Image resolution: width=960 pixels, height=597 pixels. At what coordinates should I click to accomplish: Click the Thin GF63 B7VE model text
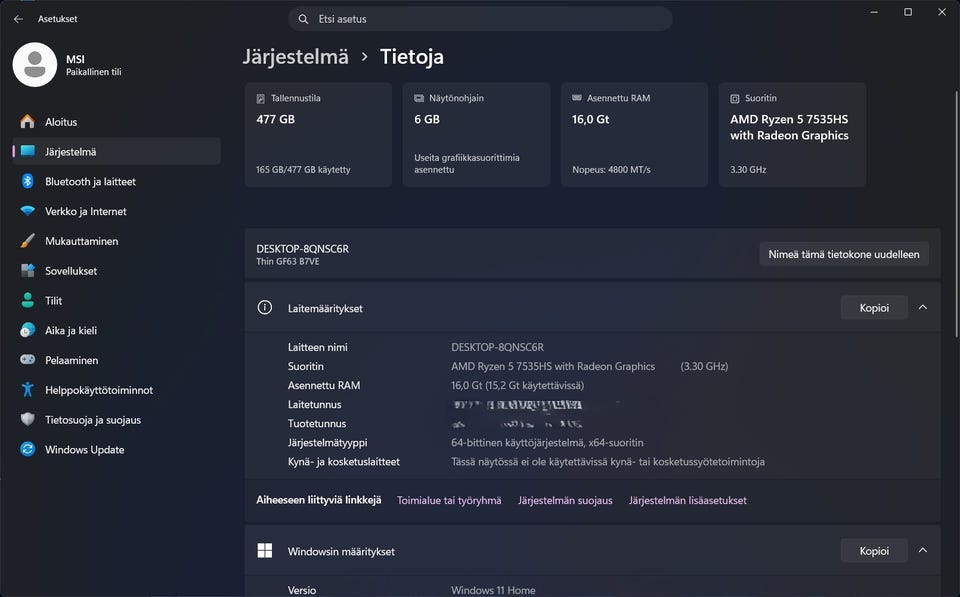(288, 261)
